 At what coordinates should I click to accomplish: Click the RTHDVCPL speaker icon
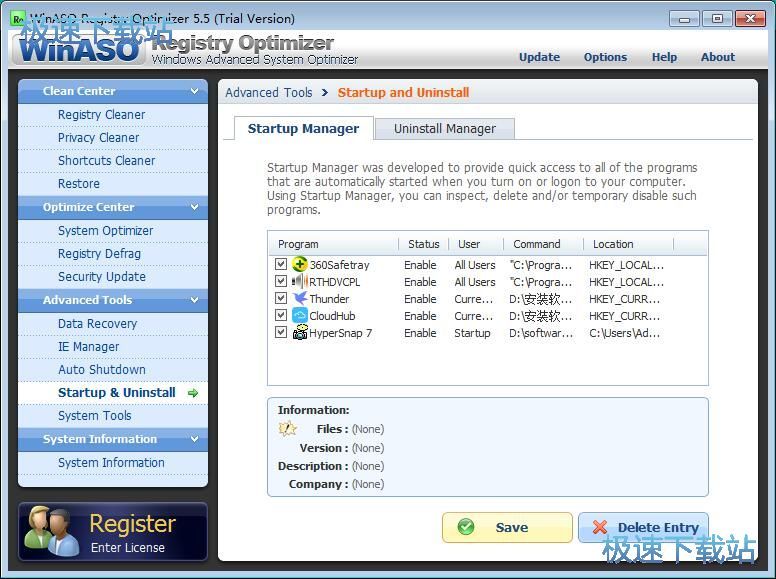click(299, 282)
